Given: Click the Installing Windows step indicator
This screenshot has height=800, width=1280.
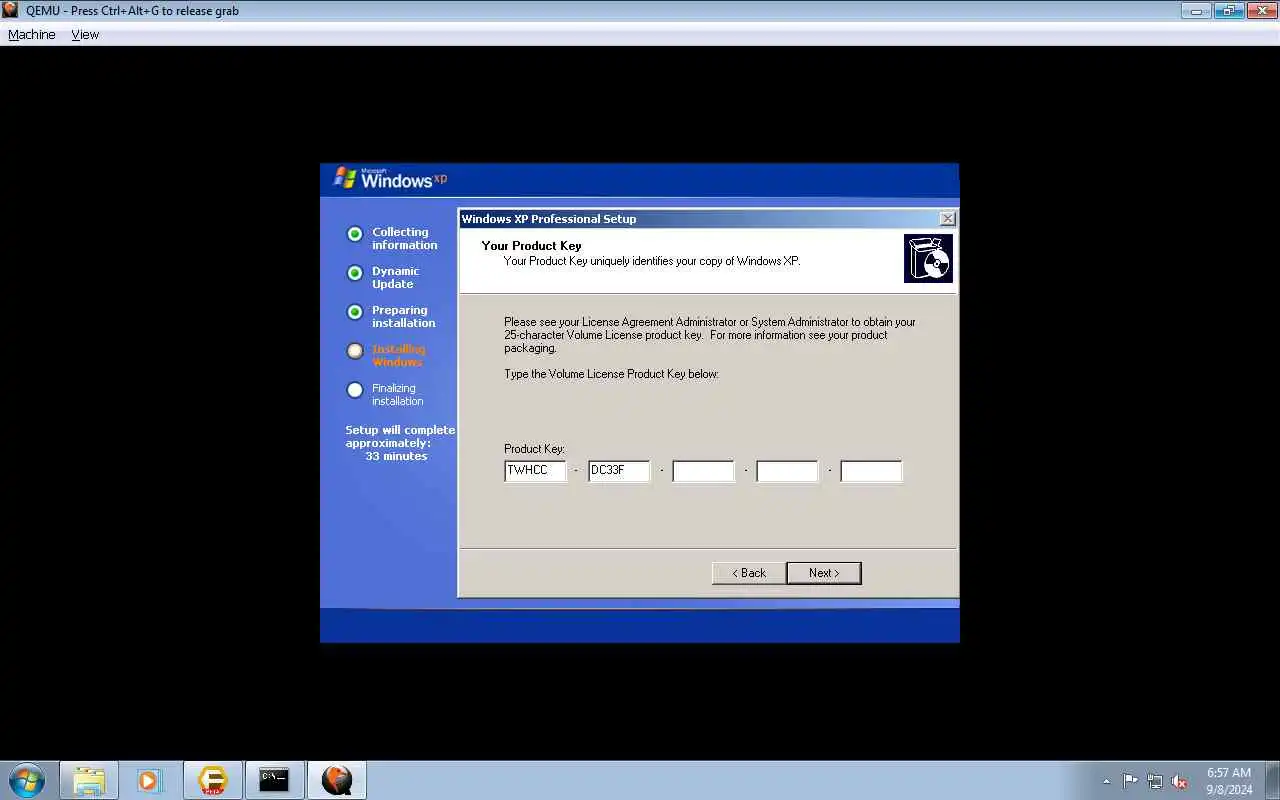Looking at the screenshot, I should [x=355, y=351].
